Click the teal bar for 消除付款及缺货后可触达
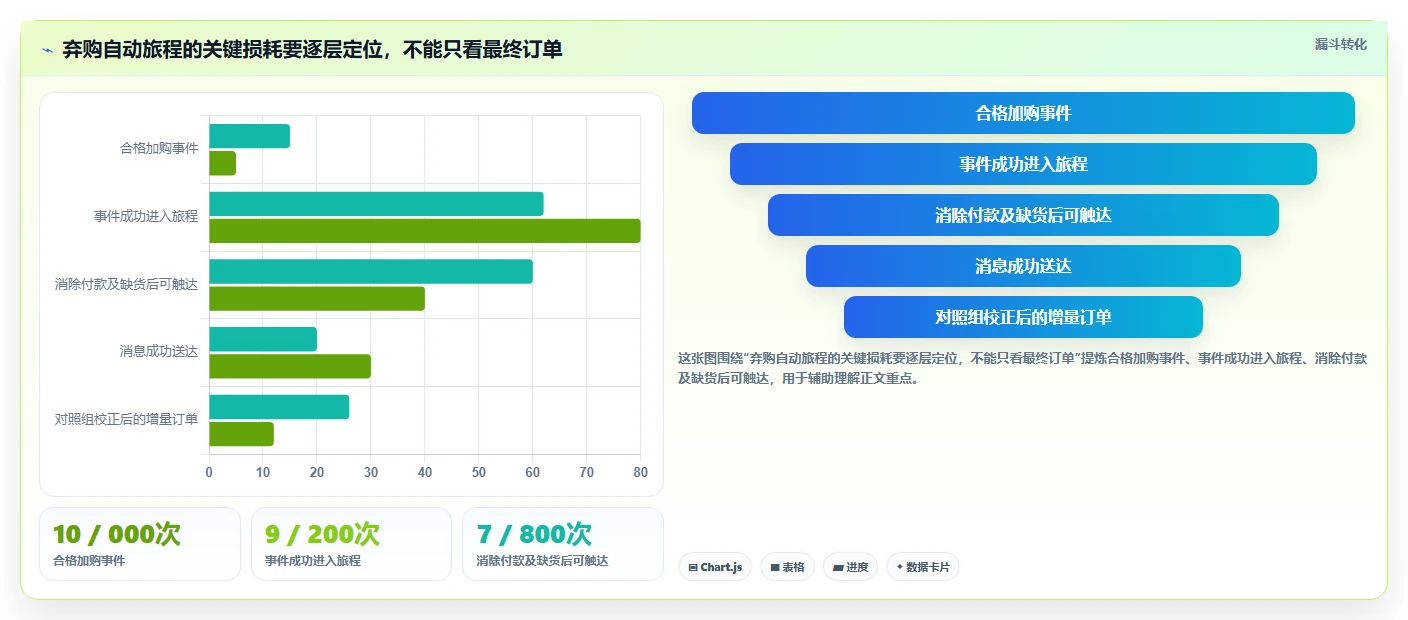The width and height of the screenshot is (1408, 620). point(371,271)
